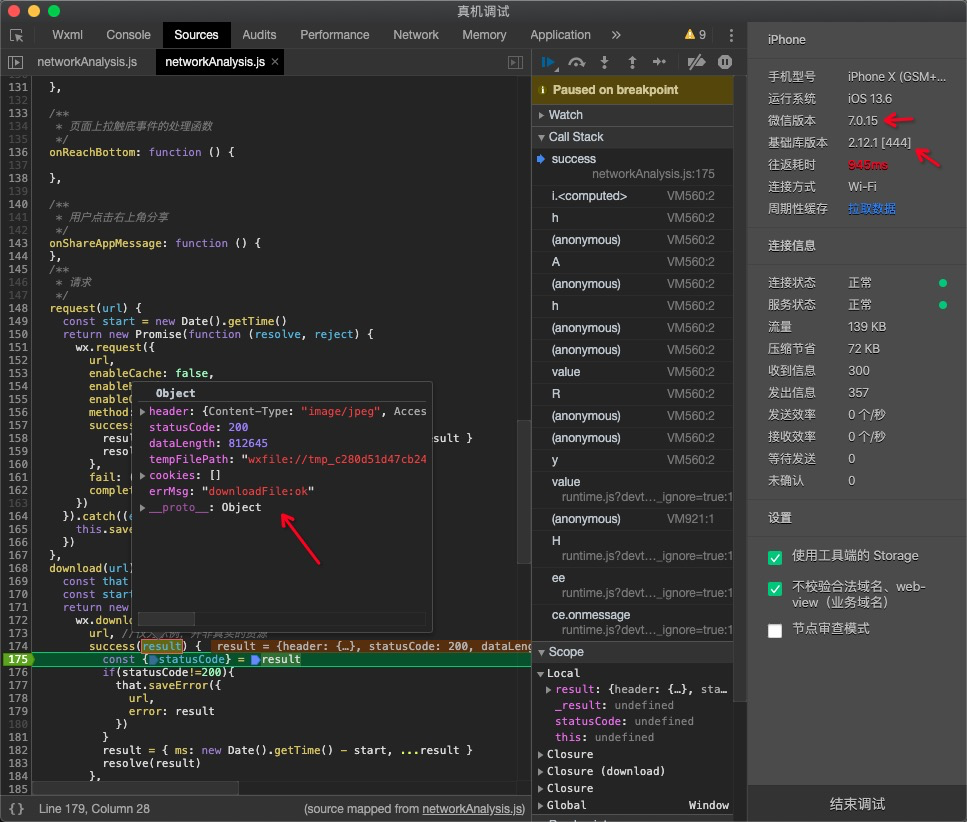
Task: Click the 结束调试 button
Action: pyautogui.click(x=857, y=804)
